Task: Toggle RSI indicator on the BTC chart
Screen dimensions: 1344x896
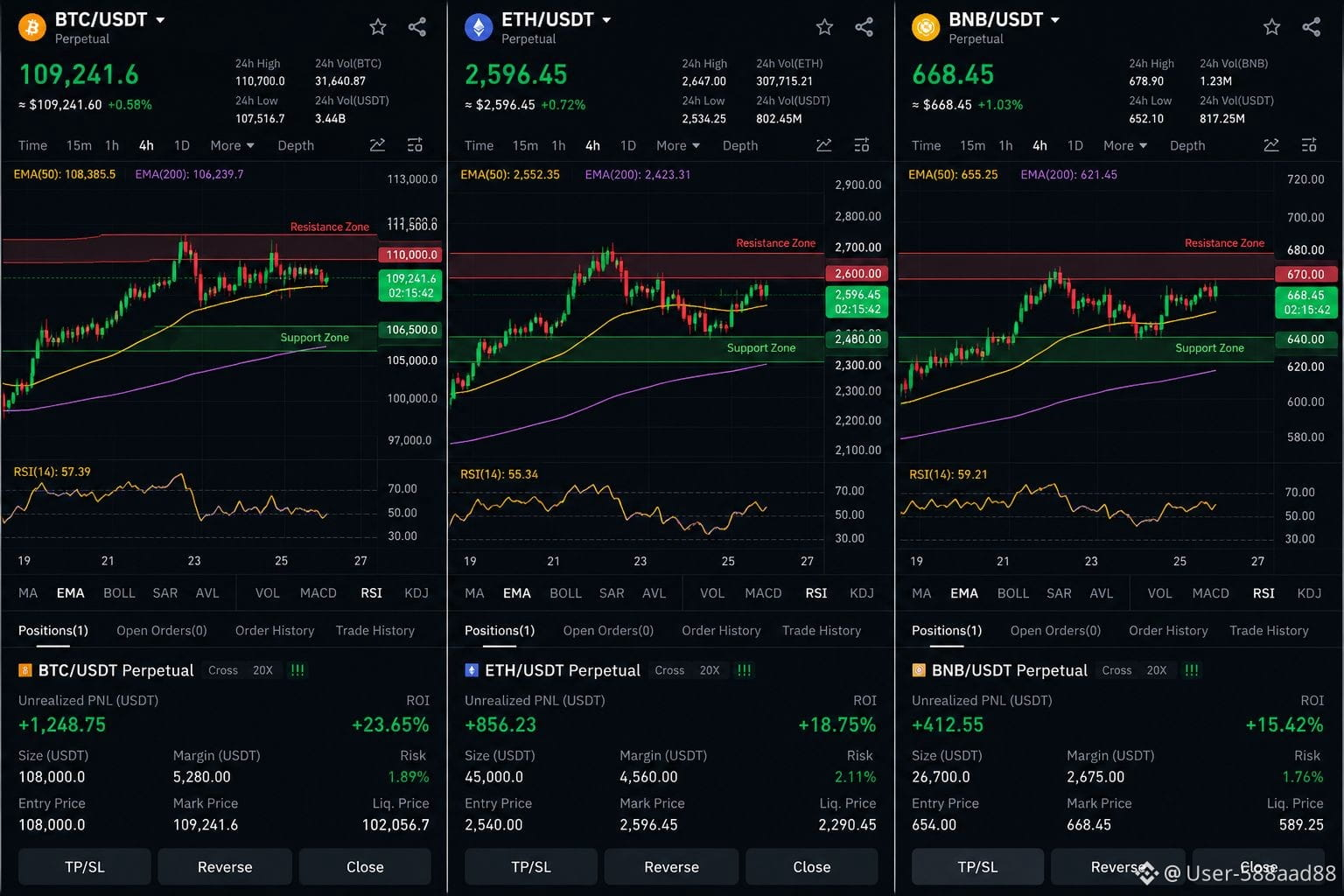Action: (371, 592)
